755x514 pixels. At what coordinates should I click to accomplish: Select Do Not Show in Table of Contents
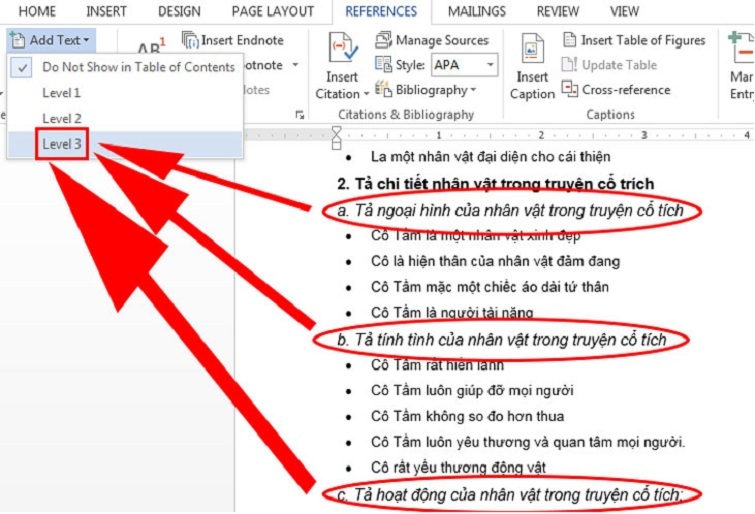(138, 67)
